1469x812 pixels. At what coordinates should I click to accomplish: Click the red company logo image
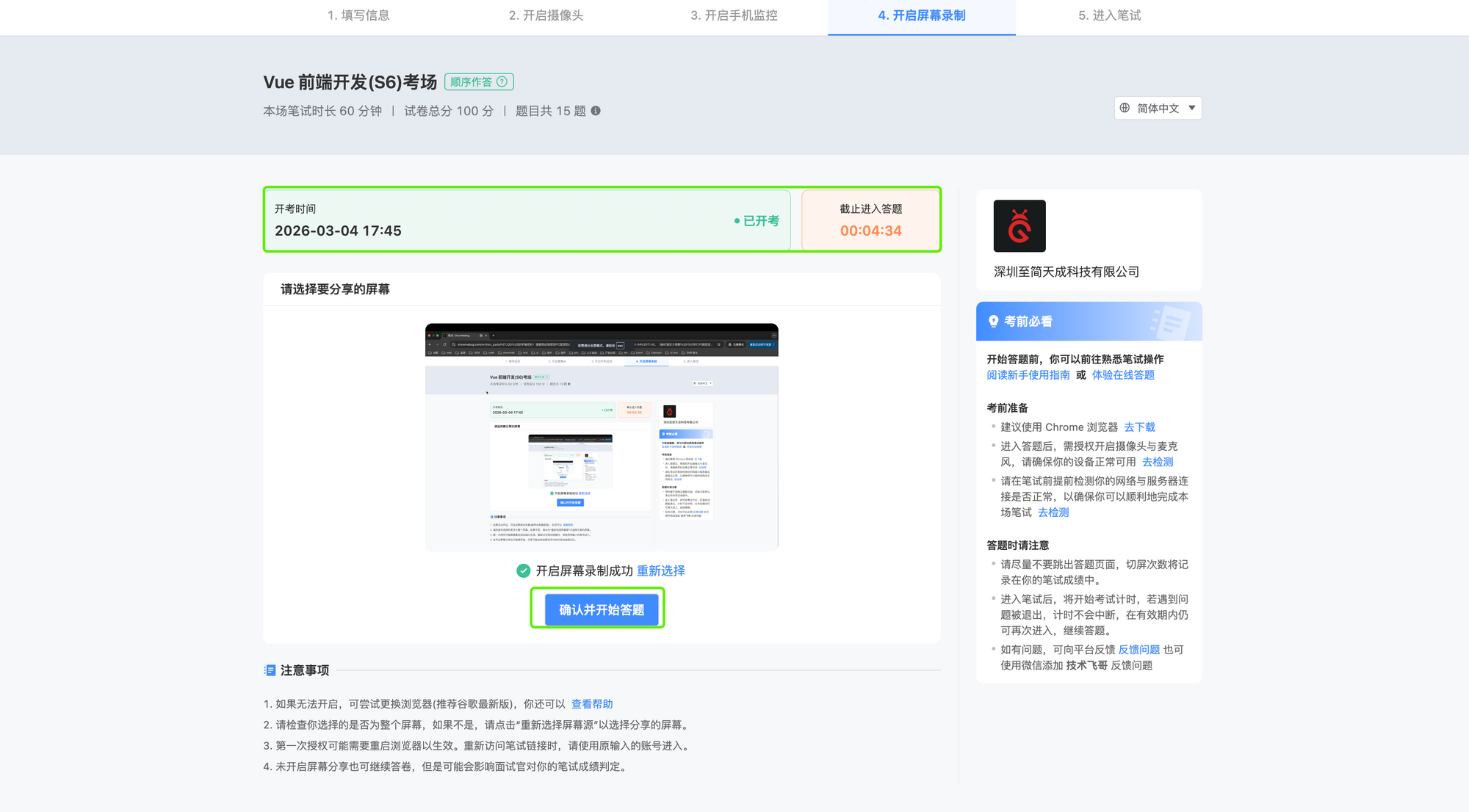(x=1019, y=226)
